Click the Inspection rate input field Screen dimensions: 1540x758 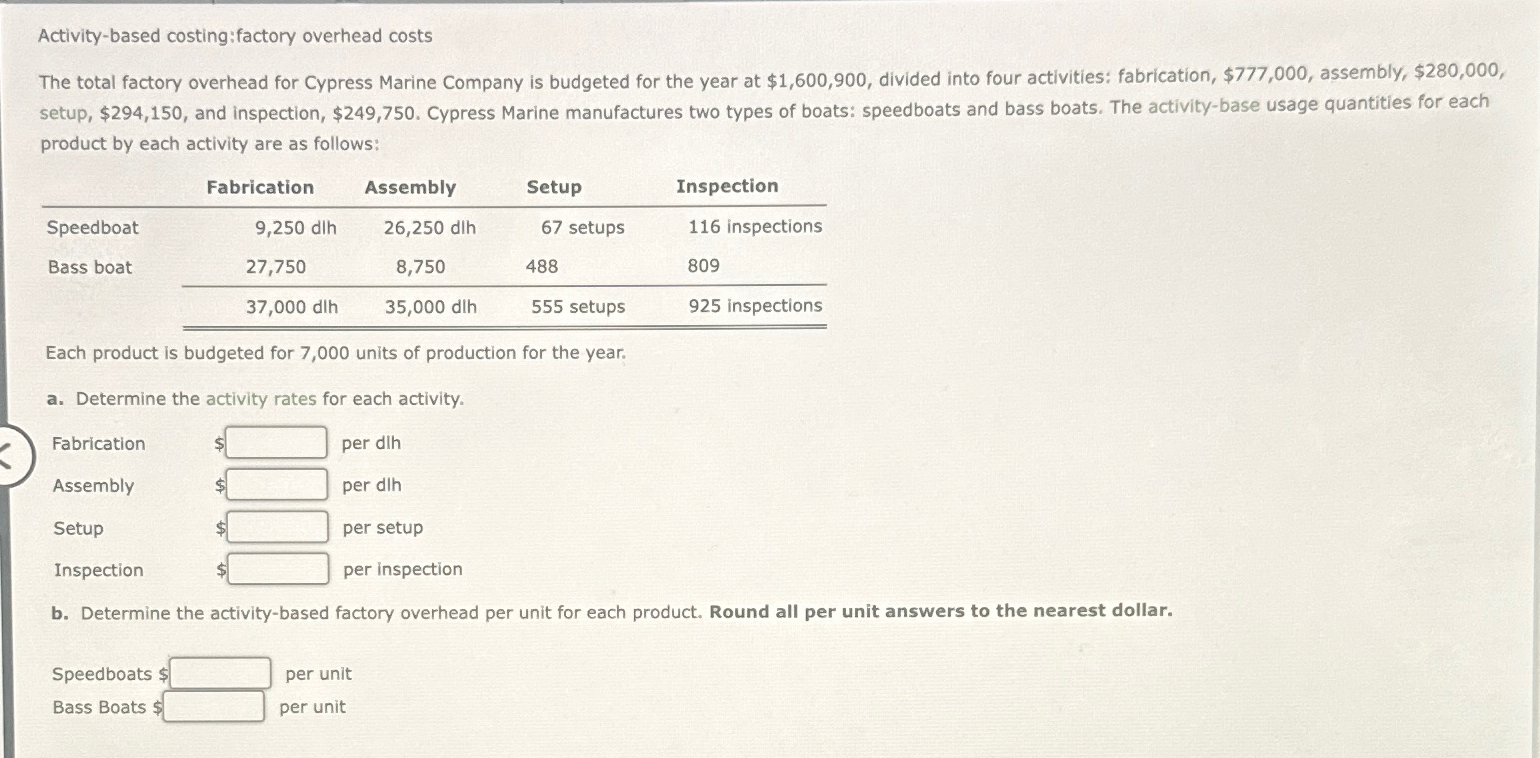[279, 568]
